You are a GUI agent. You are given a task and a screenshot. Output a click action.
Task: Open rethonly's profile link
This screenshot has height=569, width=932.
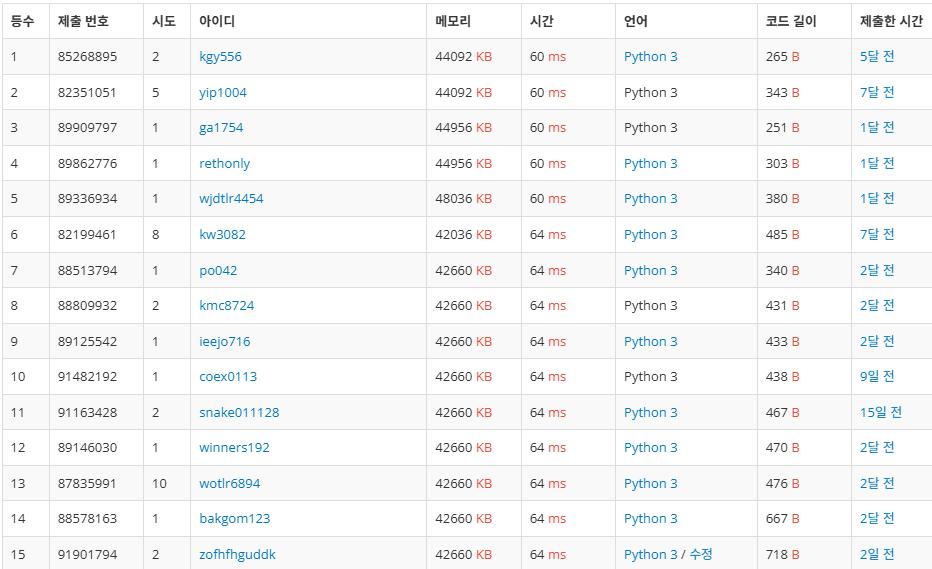point(224,164)
